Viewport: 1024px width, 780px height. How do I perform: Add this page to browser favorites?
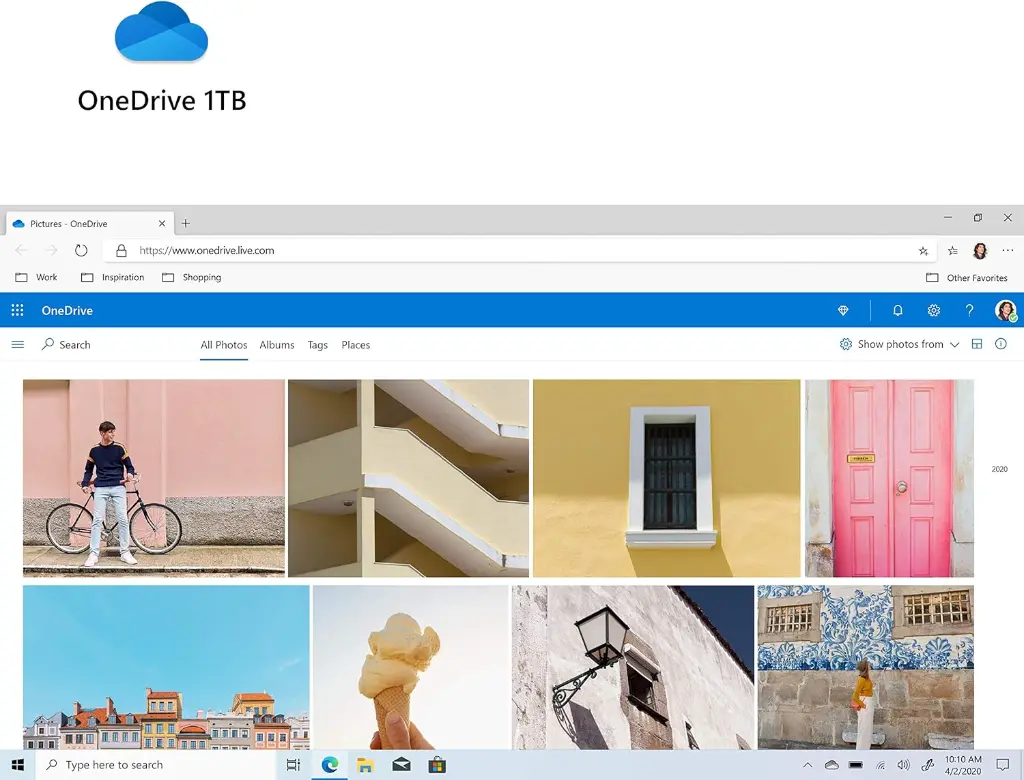[x=923, y=251]
